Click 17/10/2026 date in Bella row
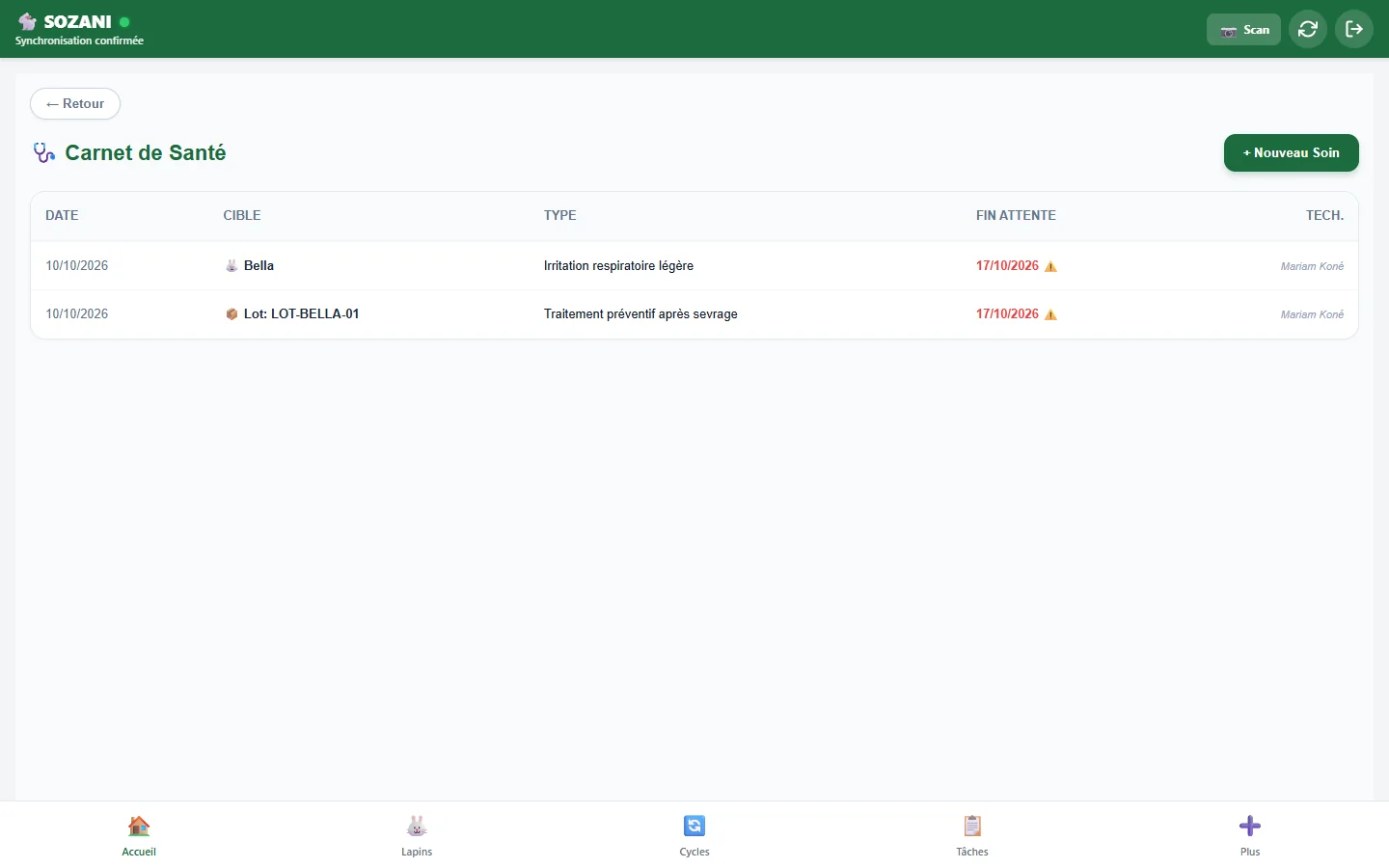This screenshot has width=1389, height=868. 1007,265
